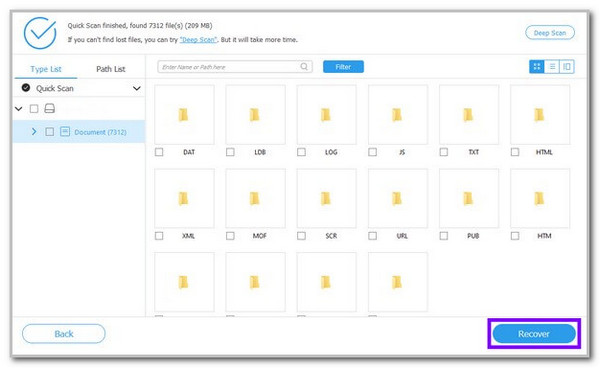600x368 pixels.
Task: Click the Document type icon in sidebar
Action: [x=65, y=132]
